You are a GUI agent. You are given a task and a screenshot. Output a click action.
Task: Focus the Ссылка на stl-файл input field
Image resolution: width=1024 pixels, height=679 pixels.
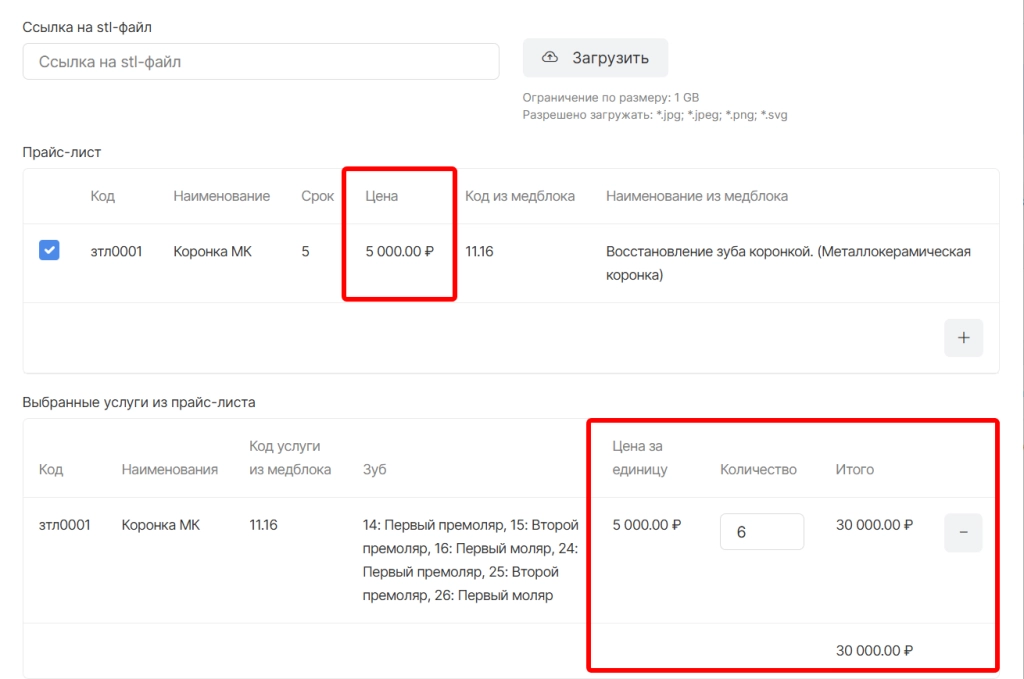pyautogui.click(x=261, y=61)
